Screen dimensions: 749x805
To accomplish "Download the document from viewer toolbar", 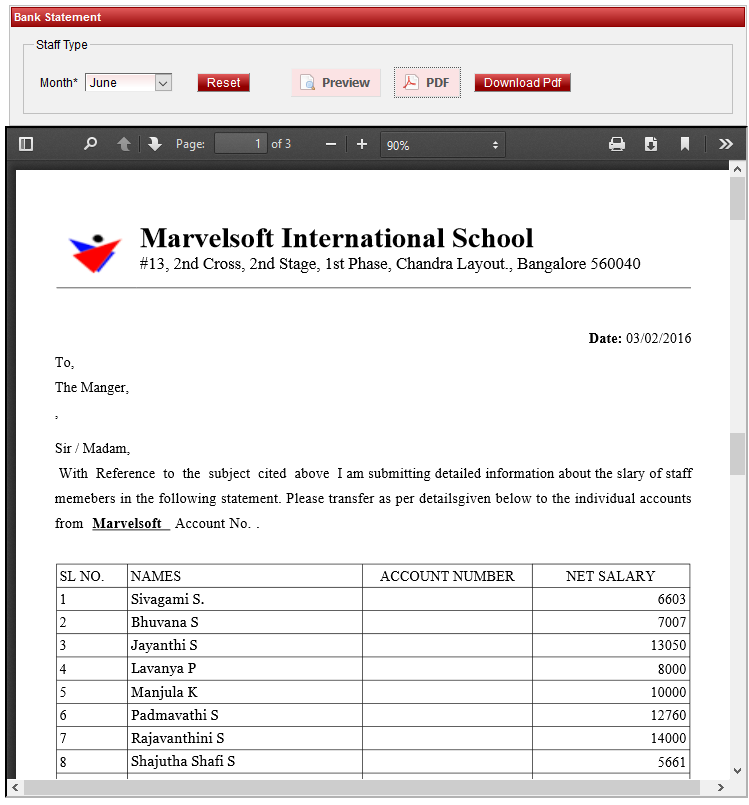I will point(651,144).
